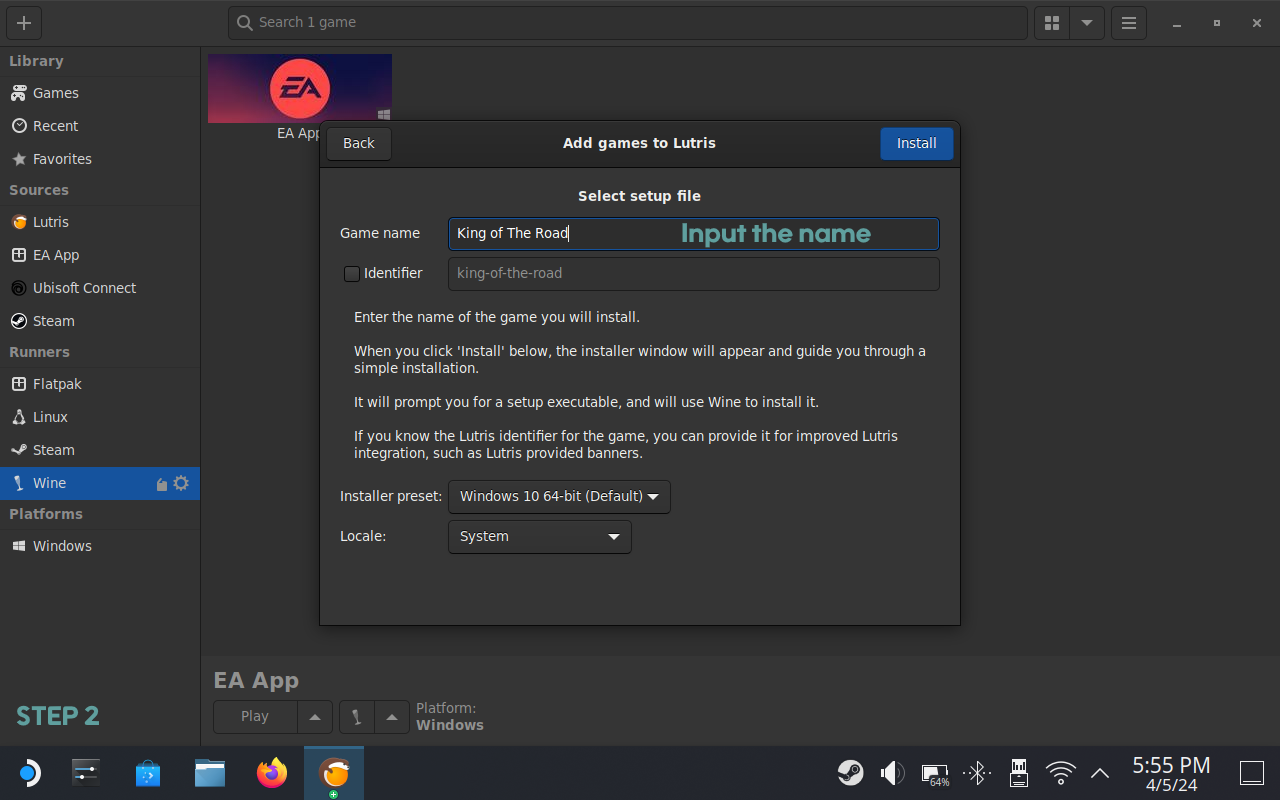The width and height of the screenshot is (1280, 800).
Task: Switch to grid view icon
Action: point(1051,23)
